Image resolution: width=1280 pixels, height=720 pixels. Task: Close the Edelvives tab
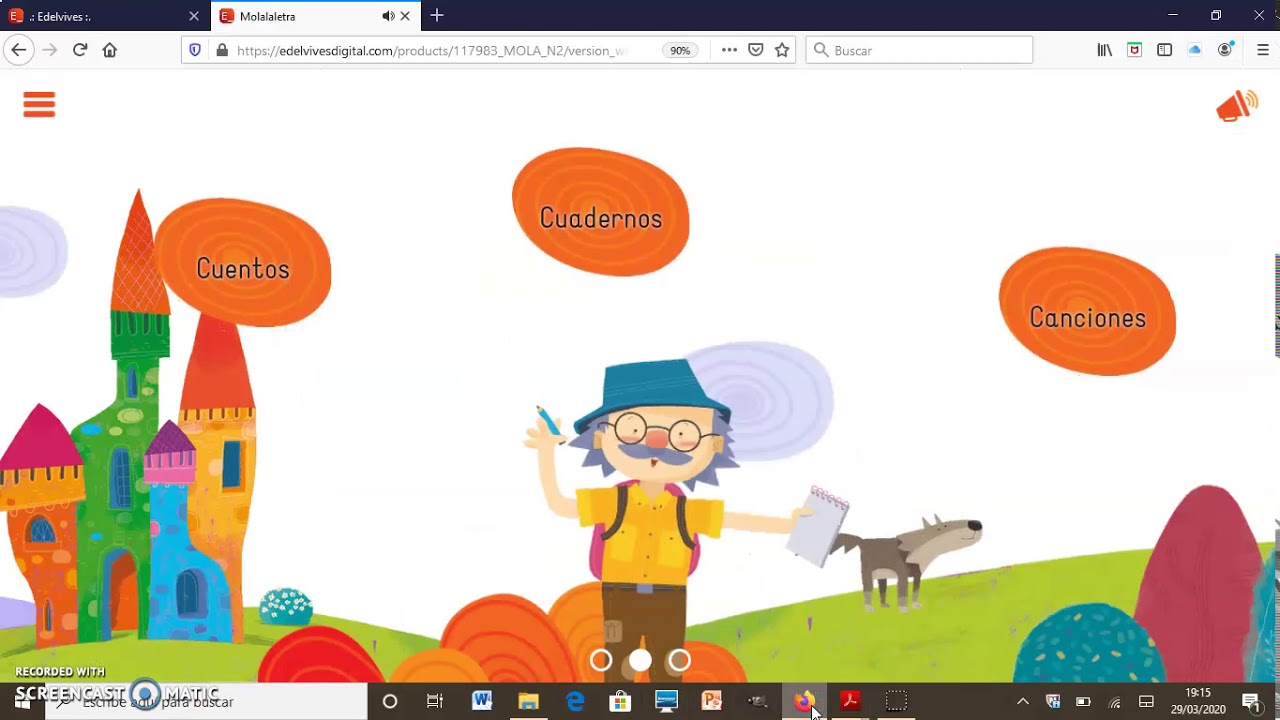(x=194, y=16)
